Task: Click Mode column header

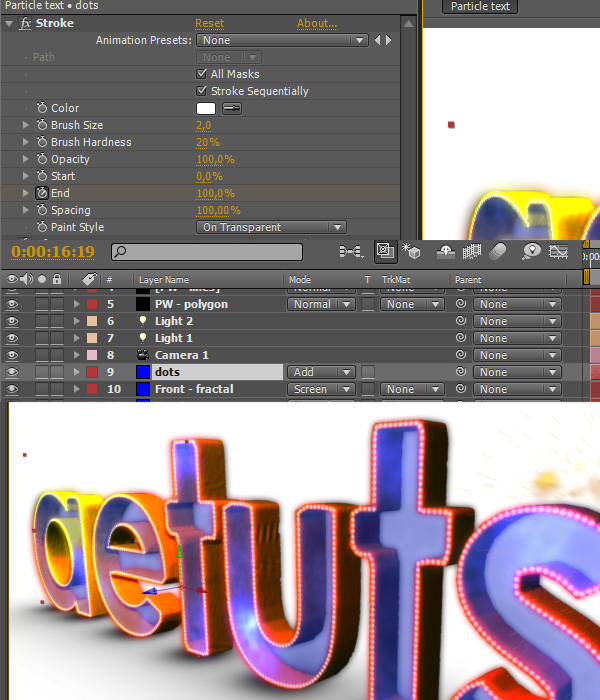Action: tap(300, 280)
